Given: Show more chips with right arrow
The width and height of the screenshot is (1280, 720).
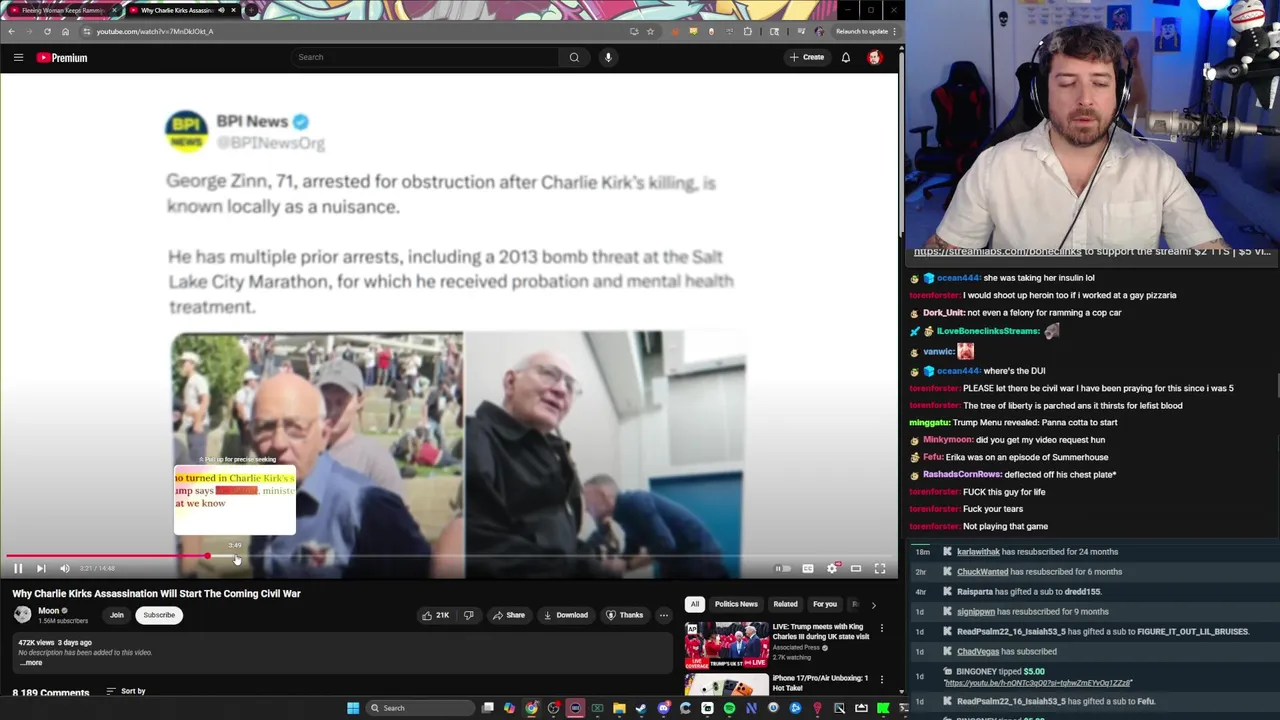Looking at the screenshot, I should click(x=873, y=605).
